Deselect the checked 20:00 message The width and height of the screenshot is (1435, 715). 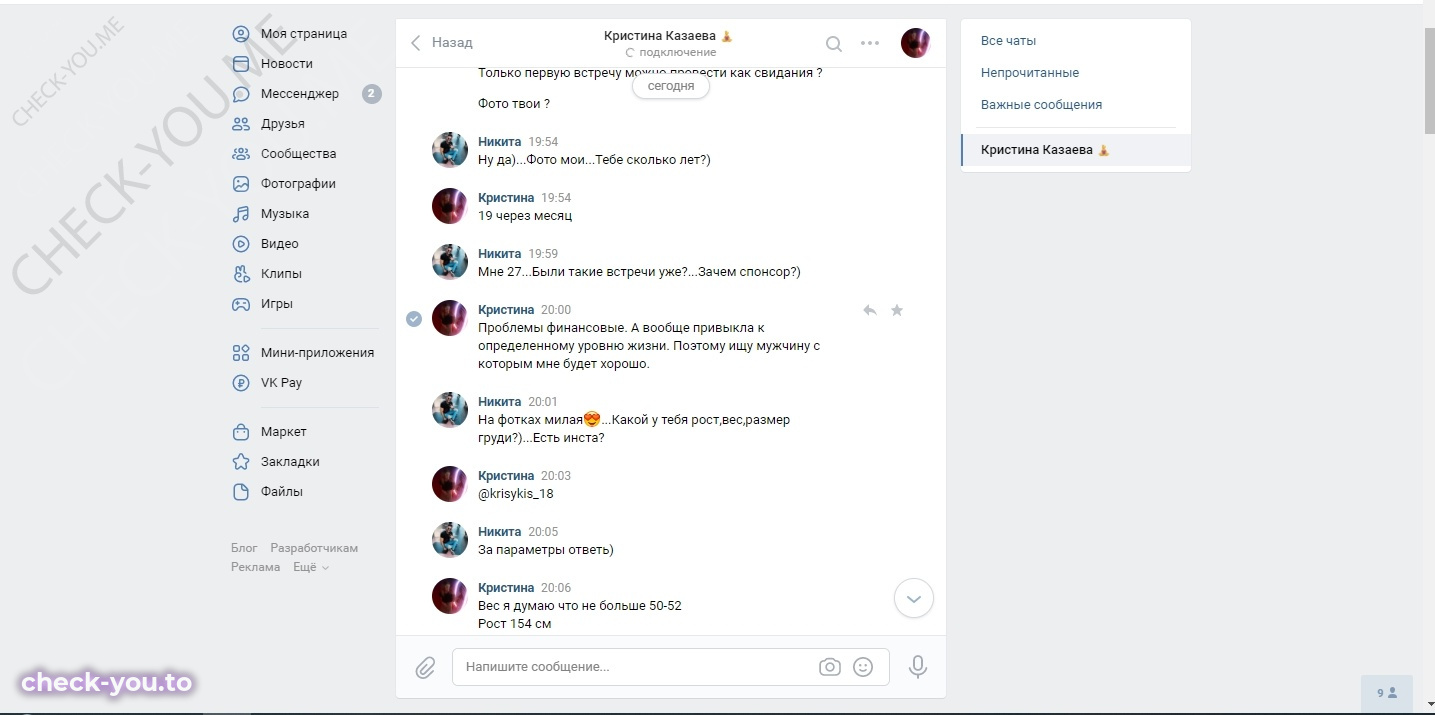tap(414, 319)
